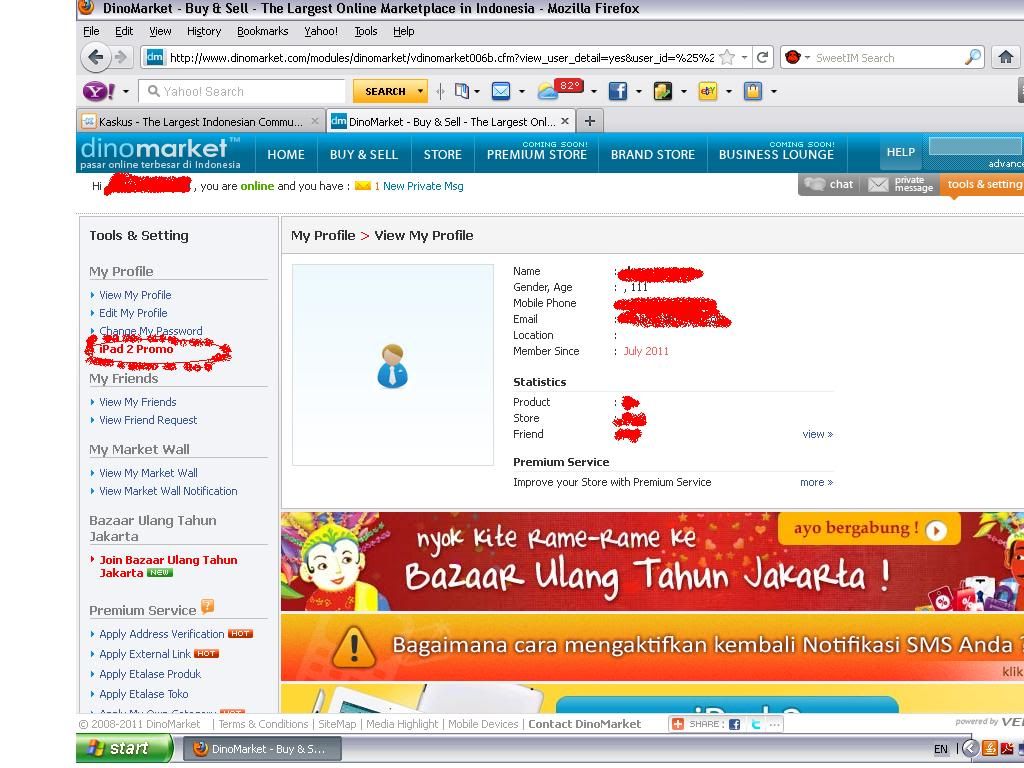
Task: Click Contact DinoMarket in footer
Action: [x=584, y=724]
